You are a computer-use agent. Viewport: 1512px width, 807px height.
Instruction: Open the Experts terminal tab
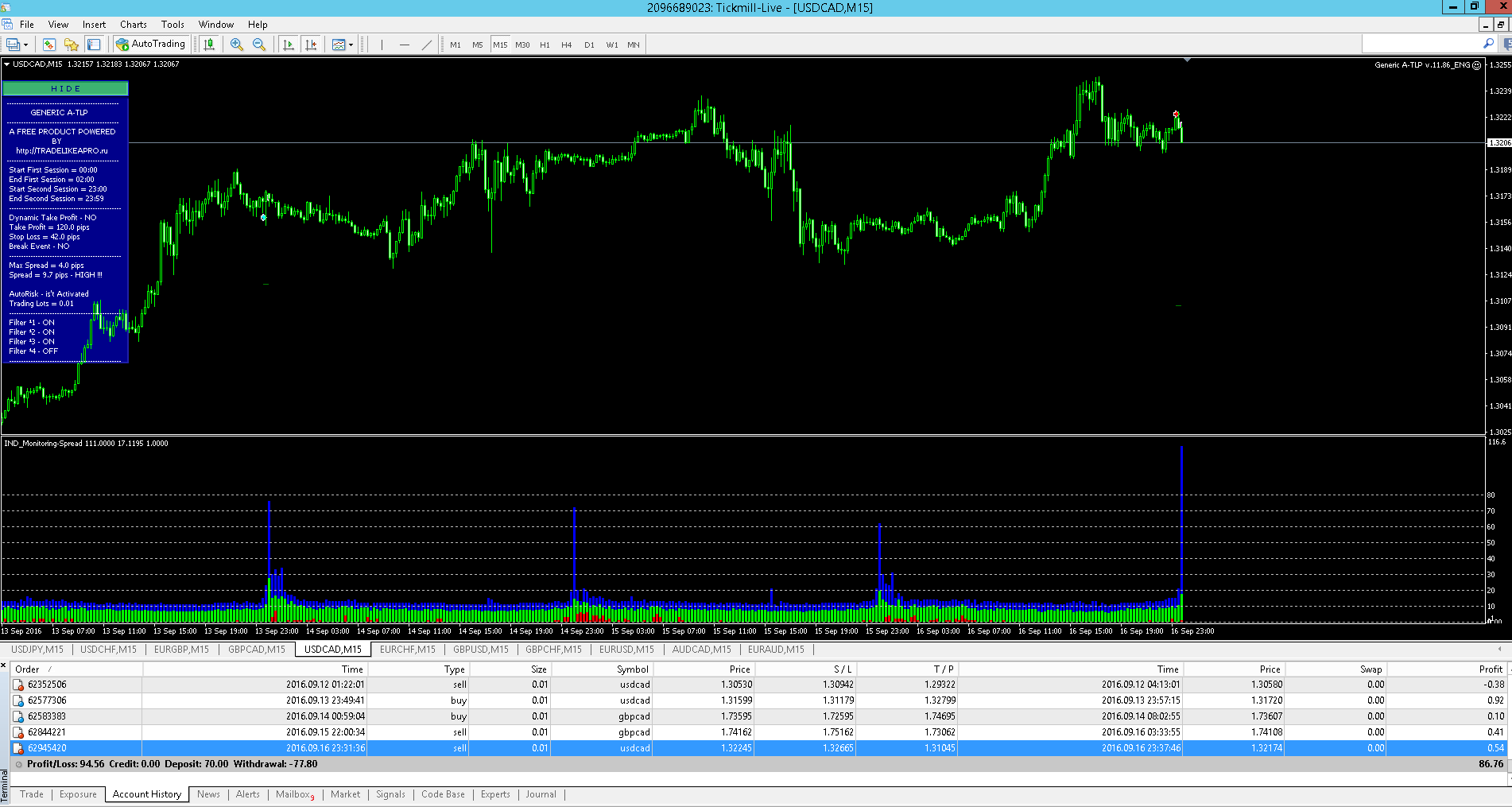tap(495, 794)
